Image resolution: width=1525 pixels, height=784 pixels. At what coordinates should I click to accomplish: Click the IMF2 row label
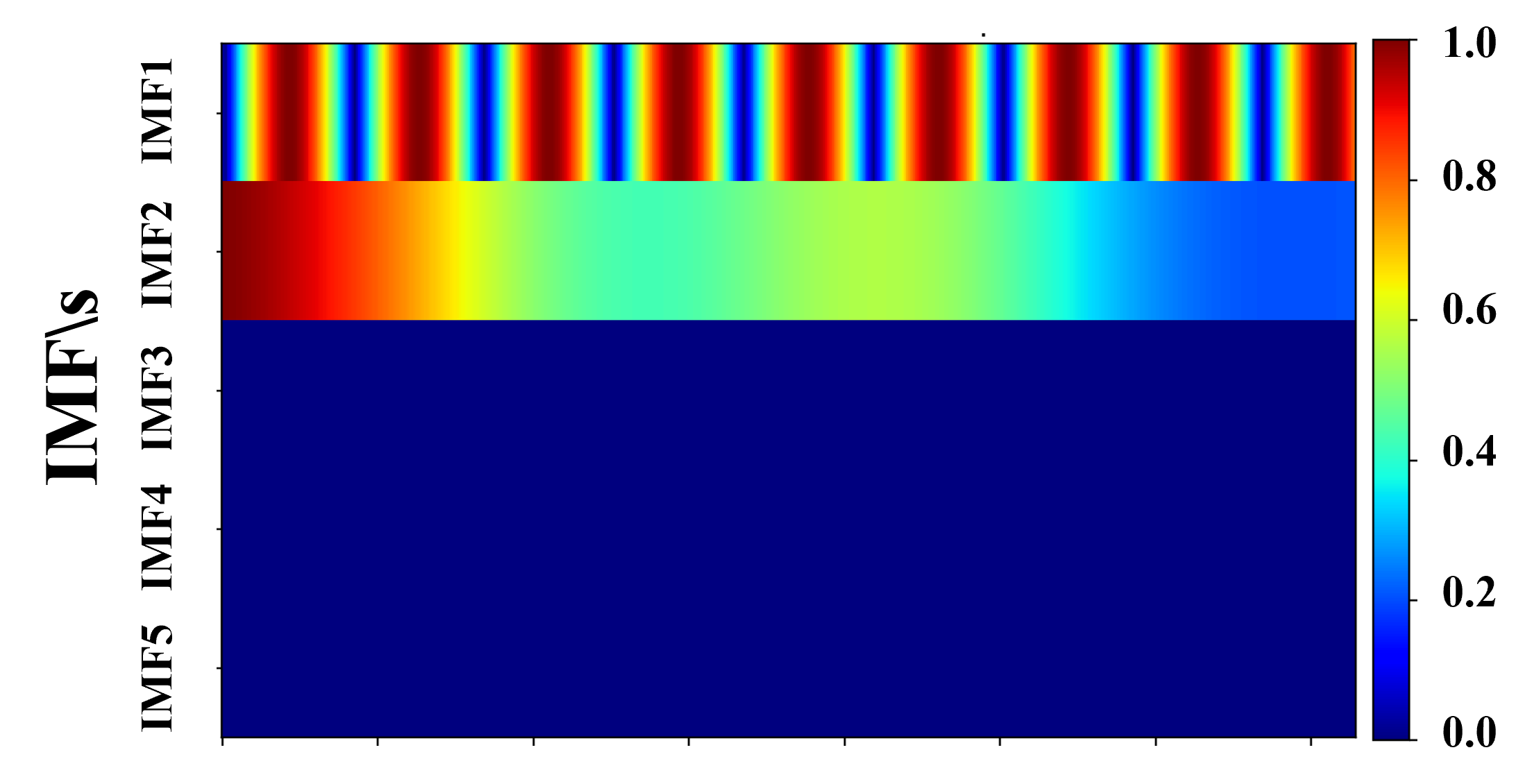157,254
